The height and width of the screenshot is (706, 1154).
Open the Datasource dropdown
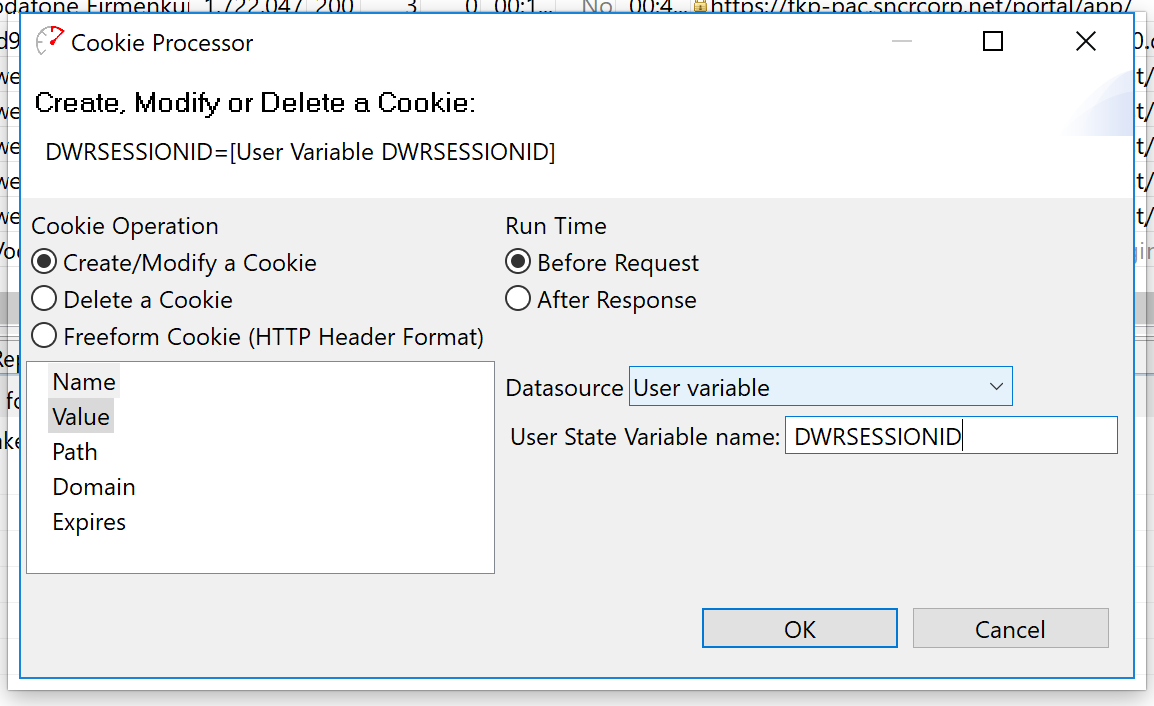click(x=821, y=386)
